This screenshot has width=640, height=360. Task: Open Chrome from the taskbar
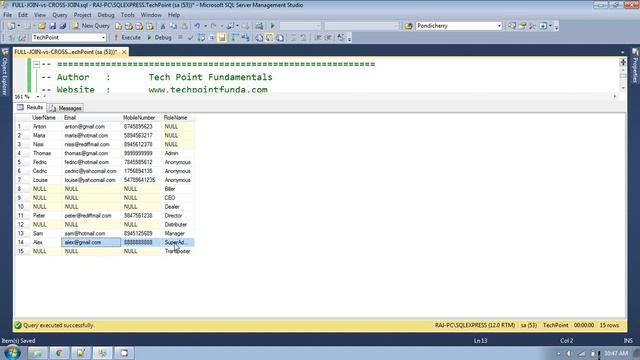tap(60, 353)
